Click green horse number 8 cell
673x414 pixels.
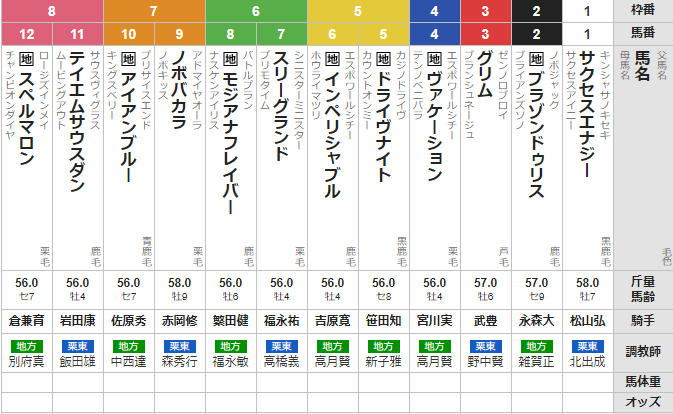(x=230, y=34)
